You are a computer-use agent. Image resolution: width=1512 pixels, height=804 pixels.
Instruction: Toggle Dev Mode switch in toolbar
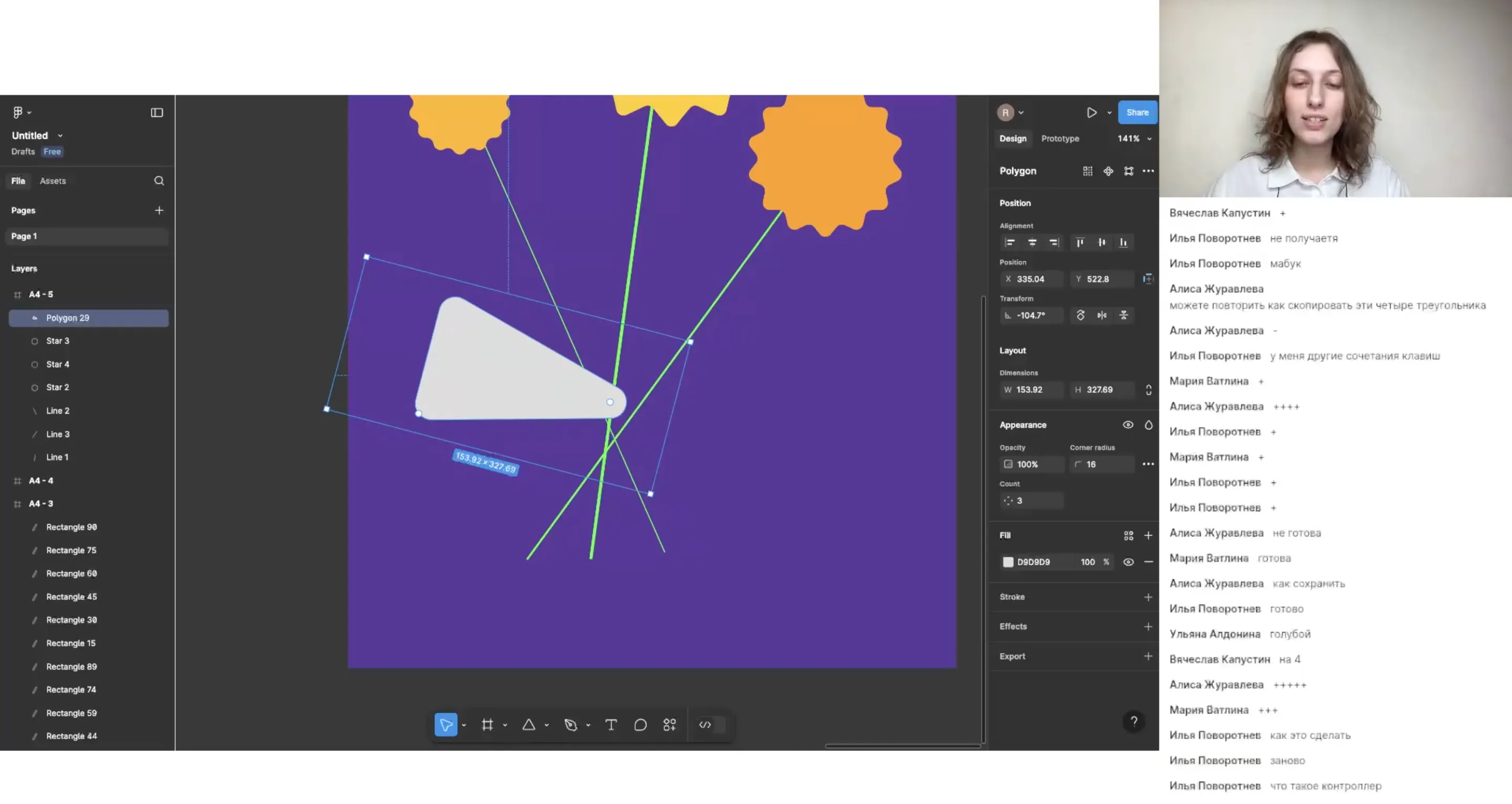coord(711,725)
